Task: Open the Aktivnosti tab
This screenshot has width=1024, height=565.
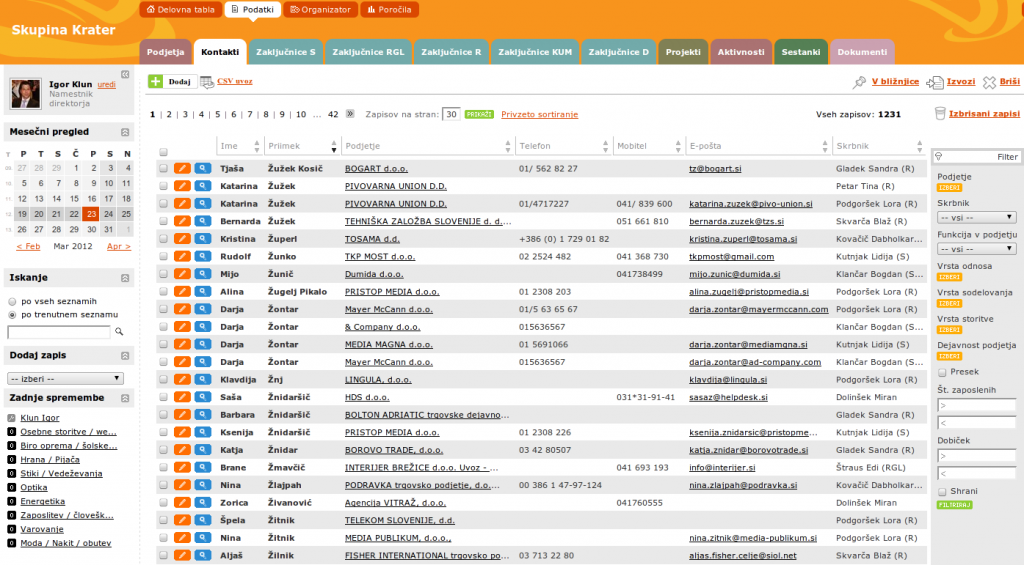Action: 741,52
